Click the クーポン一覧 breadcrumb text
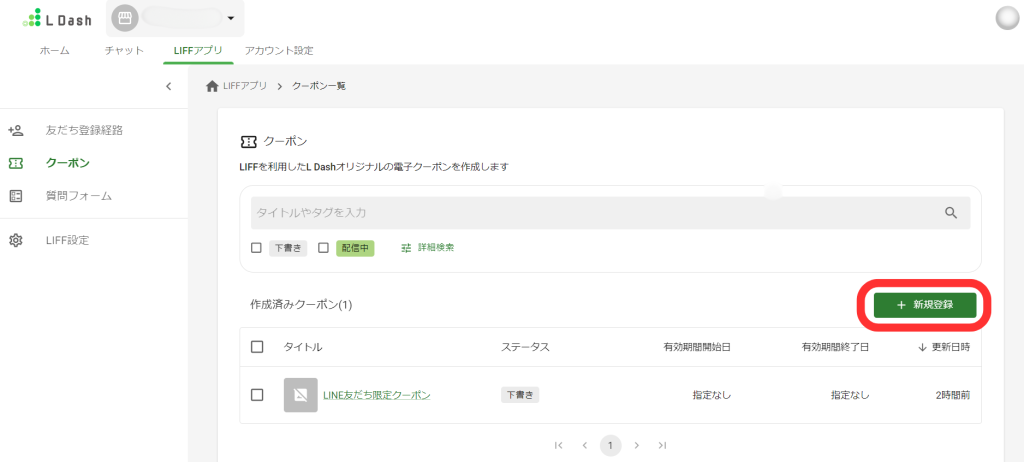The height and width of the screenshot is (462, 1024). point(319,86)
